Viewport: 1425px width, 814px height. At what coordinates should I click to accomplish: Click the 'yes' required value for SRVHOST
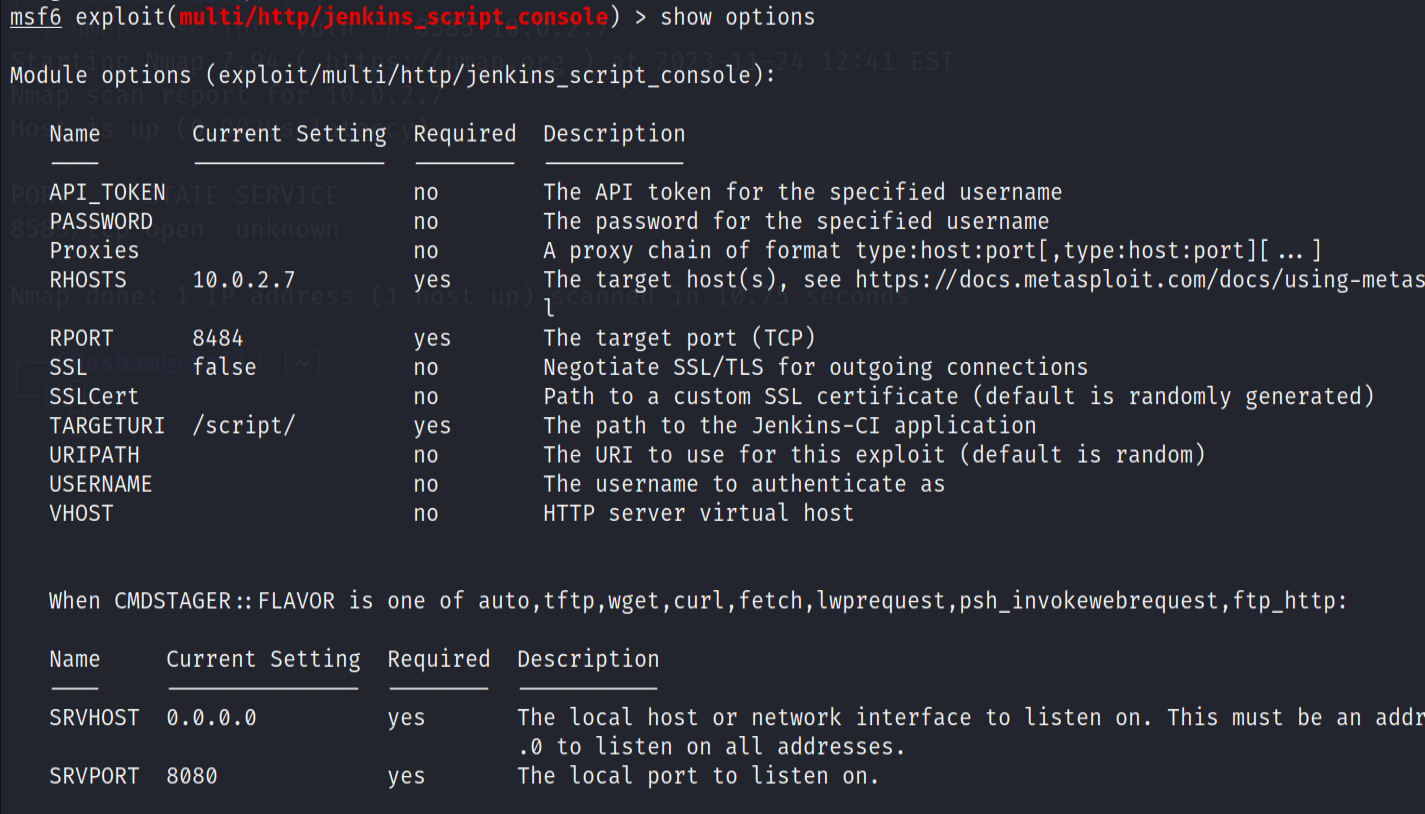406,718
